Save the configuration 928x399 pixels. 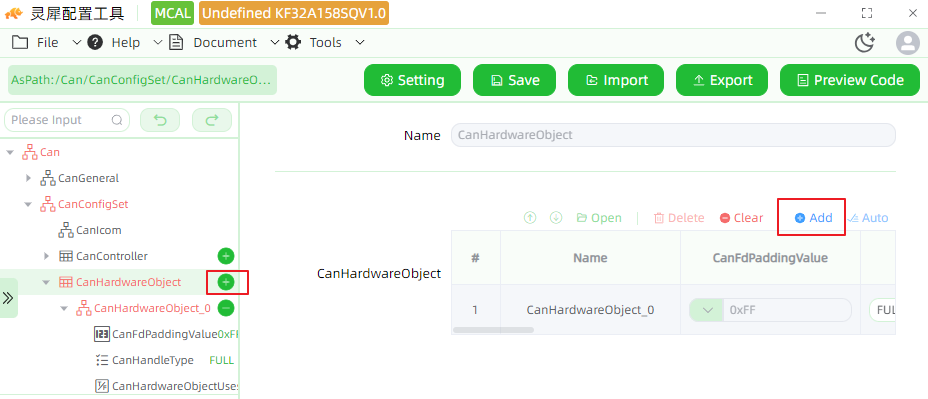515,80
